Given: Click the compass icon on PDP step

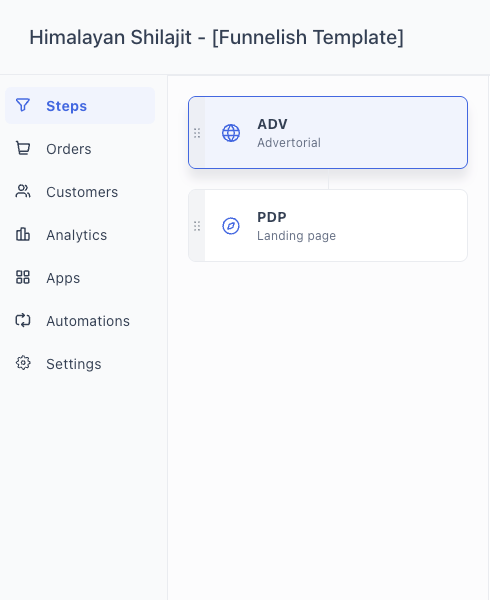Looking at the screenshot, I should coord(231,226).
